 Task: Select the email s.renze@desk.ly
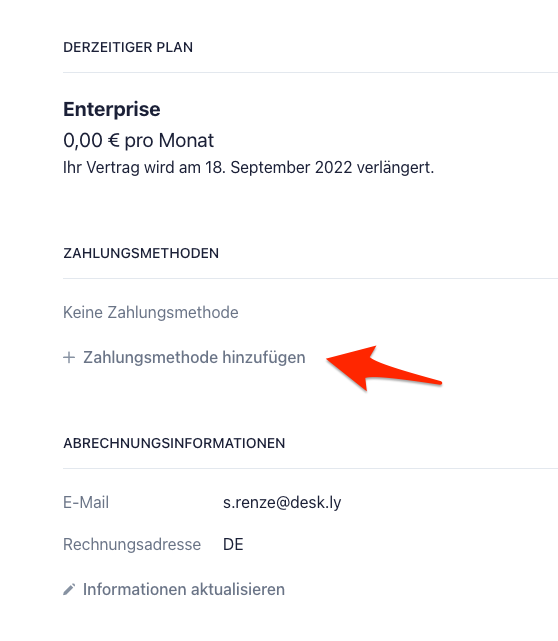pos(282,502)
